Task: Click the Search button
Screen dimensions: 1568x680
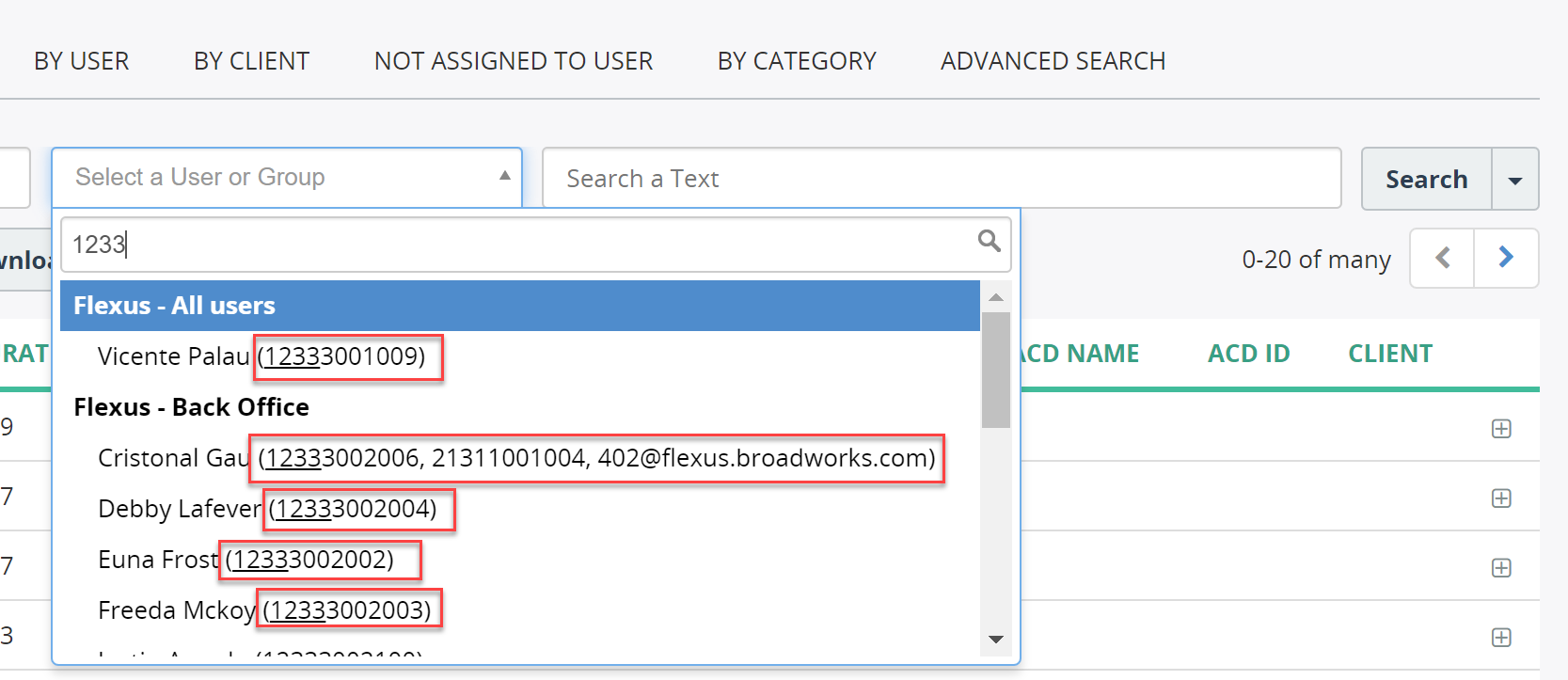Action: tap(1427, 179)
